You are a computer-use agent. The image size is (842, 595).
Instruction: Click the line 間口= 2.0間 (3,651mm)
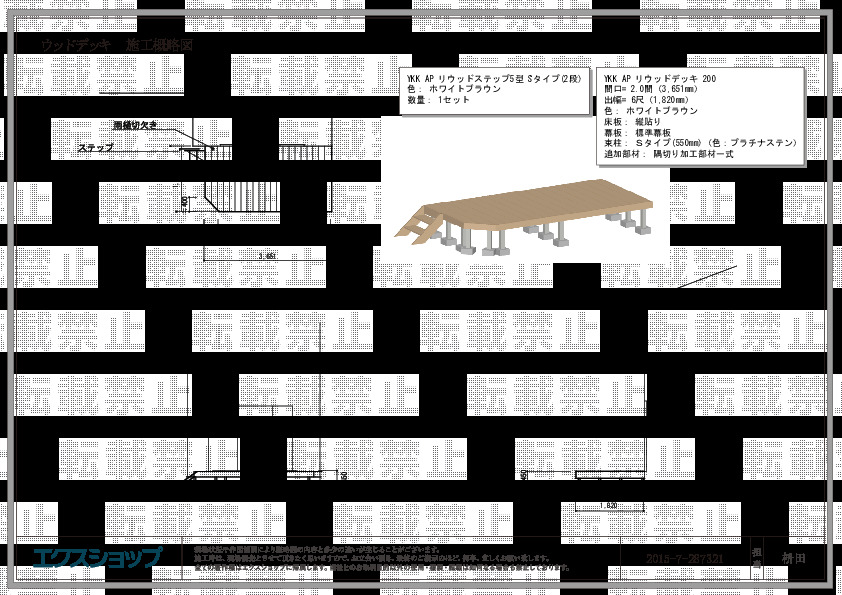click(x=650, y=89)
